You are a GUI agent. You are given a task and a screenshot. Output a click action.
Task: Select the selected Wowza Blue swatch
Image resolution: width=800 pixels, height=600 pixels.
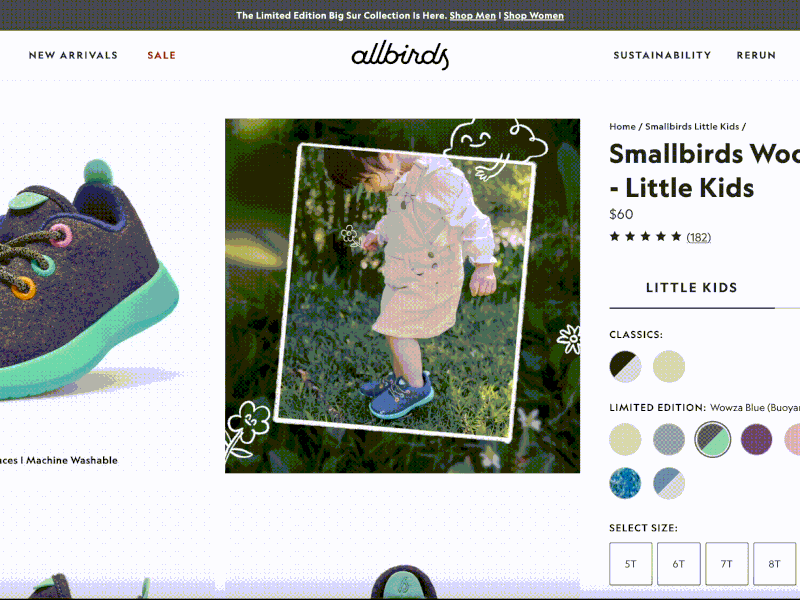(713, 439)
